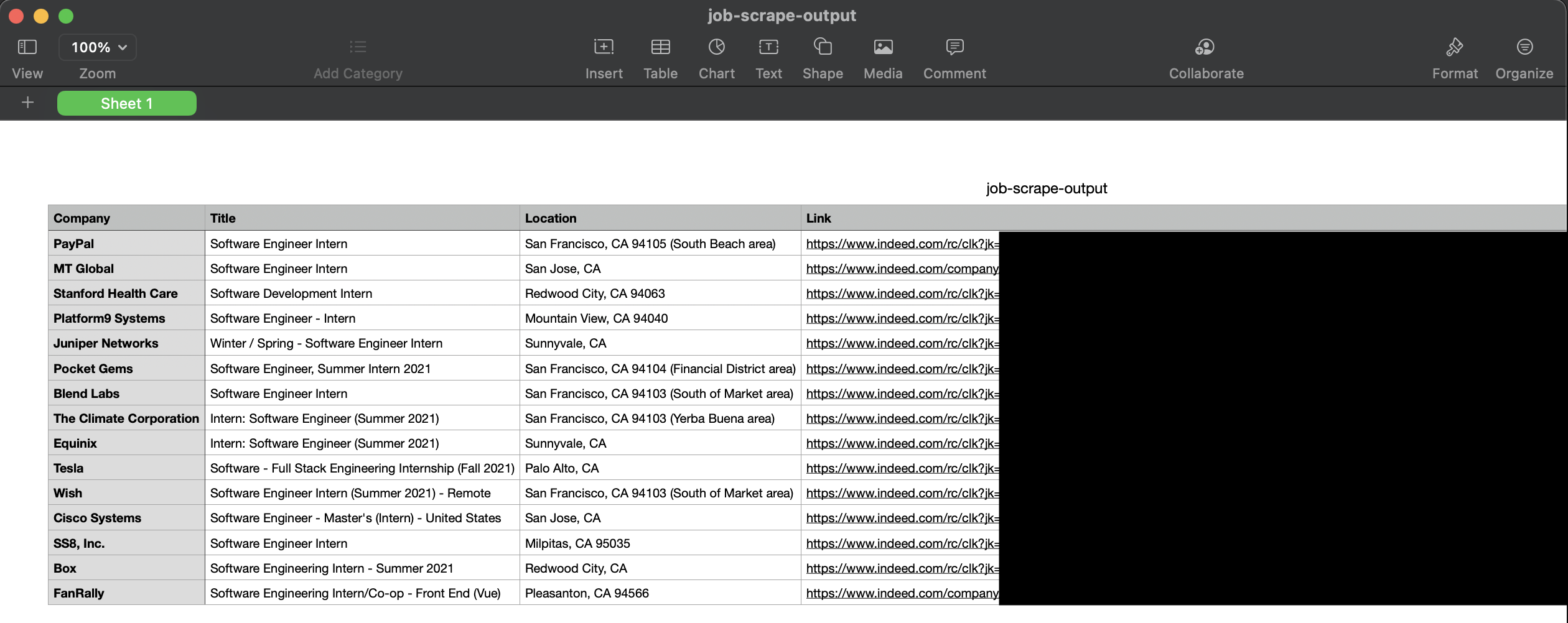The width and height of the screenshot is (1568, 623).
Task: Add a new sheet with plus button
Action: tap(27, 103)
